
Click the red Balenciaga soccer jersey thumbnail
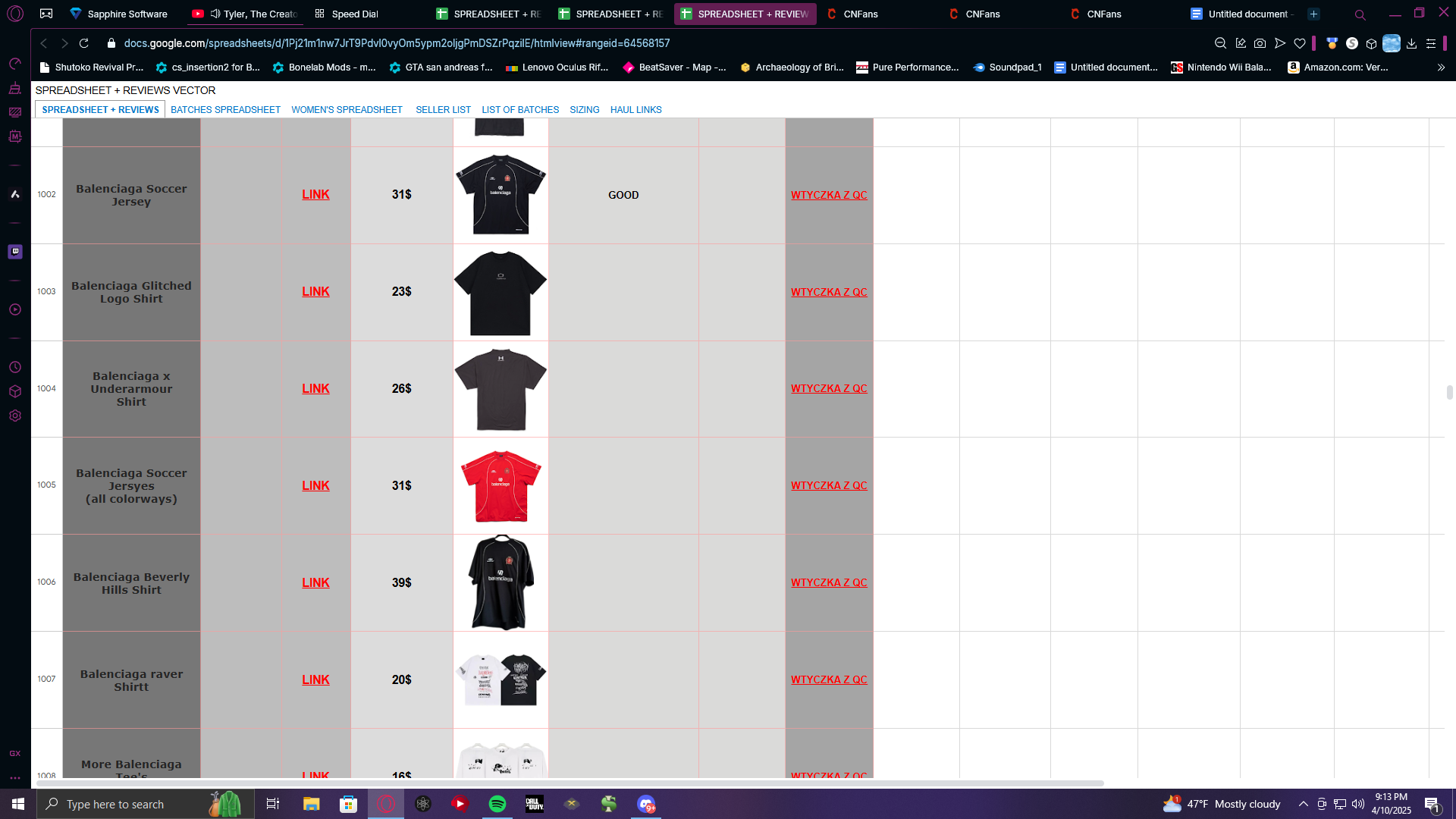(x=500, y=485)
